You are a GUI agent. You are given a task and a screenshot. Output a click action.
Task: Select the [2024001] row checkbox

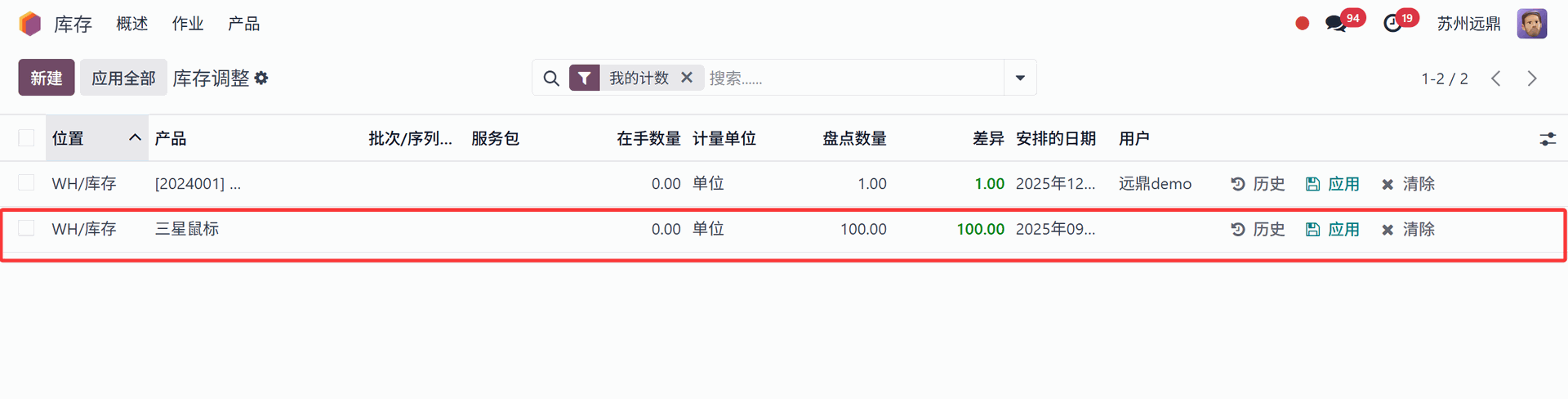pos(27,183)
